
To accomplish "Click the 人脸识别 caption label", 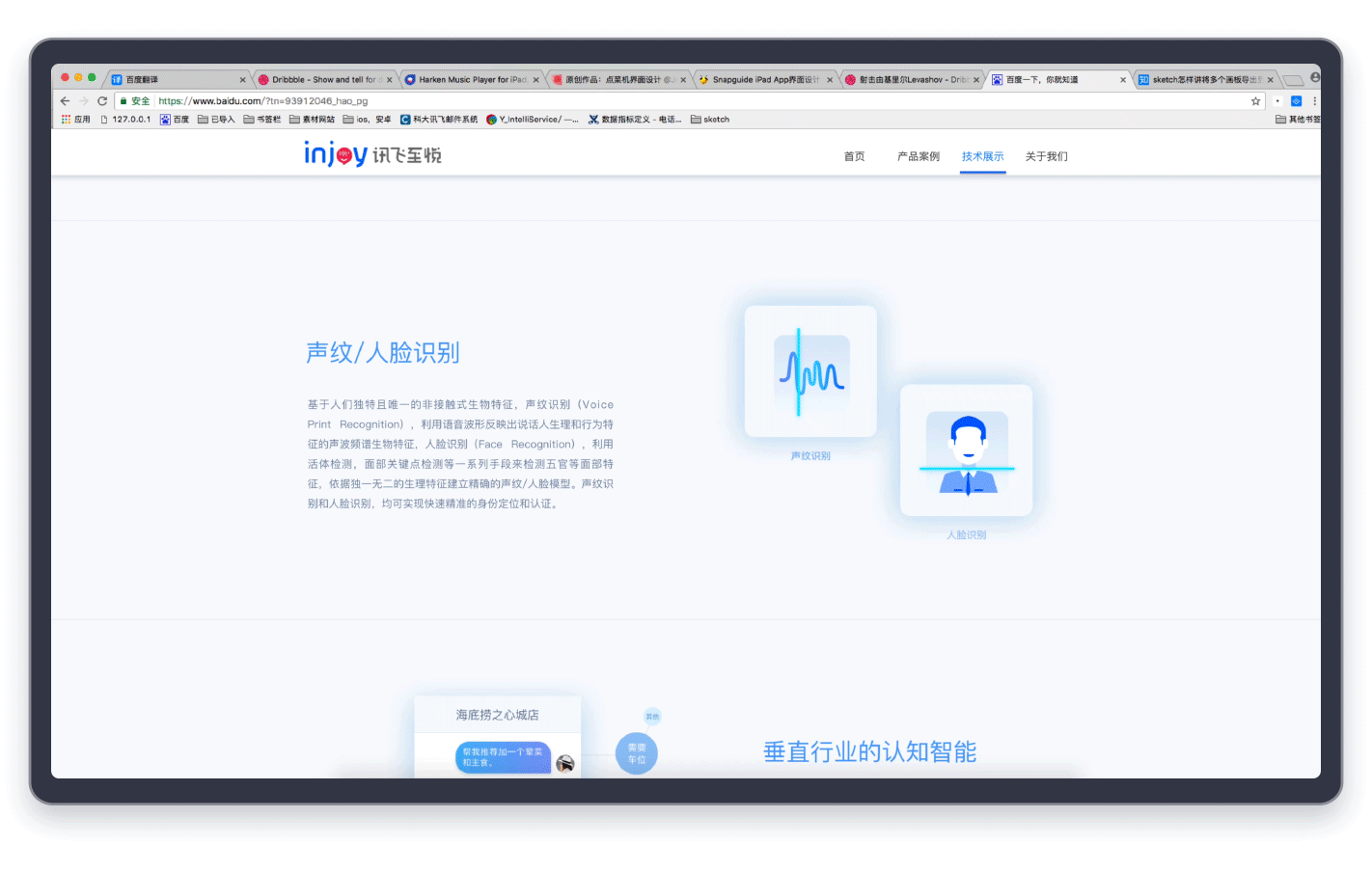I will (x=967, y=535).
